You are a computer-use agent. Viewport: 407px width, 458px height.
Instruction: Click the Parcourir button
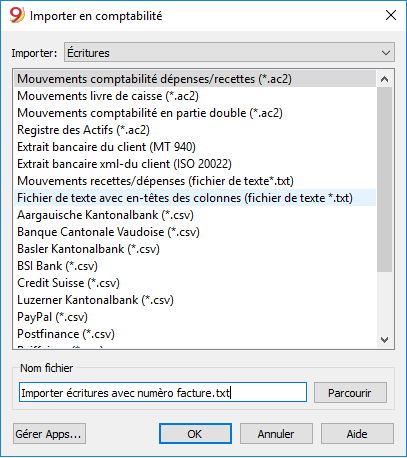(350, 393)
